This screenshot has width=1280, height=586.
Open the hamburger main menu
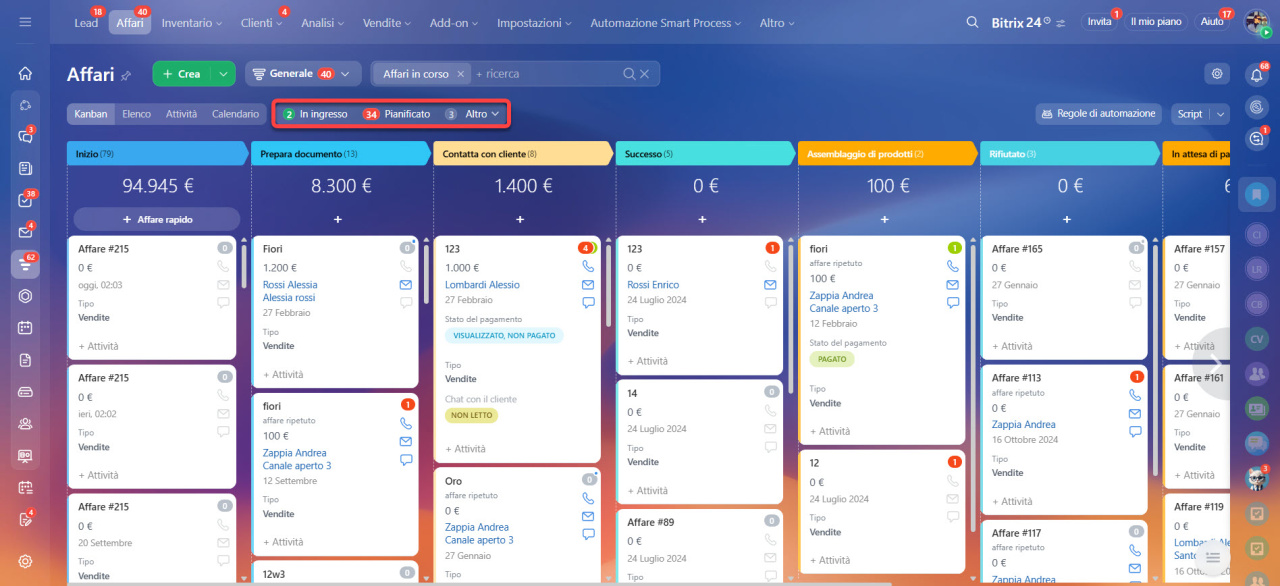point(25,22)
